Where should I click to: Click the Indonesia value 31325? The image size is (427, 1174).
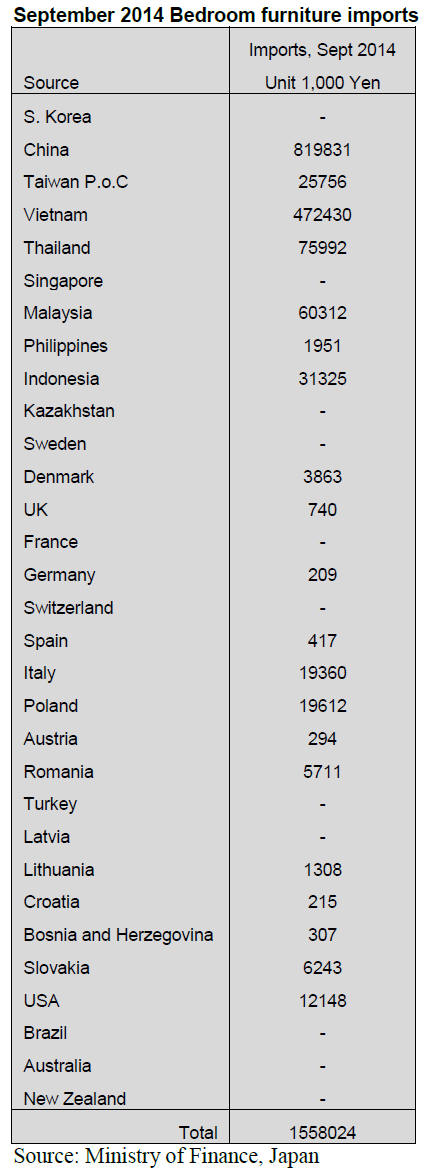[322, 379]
